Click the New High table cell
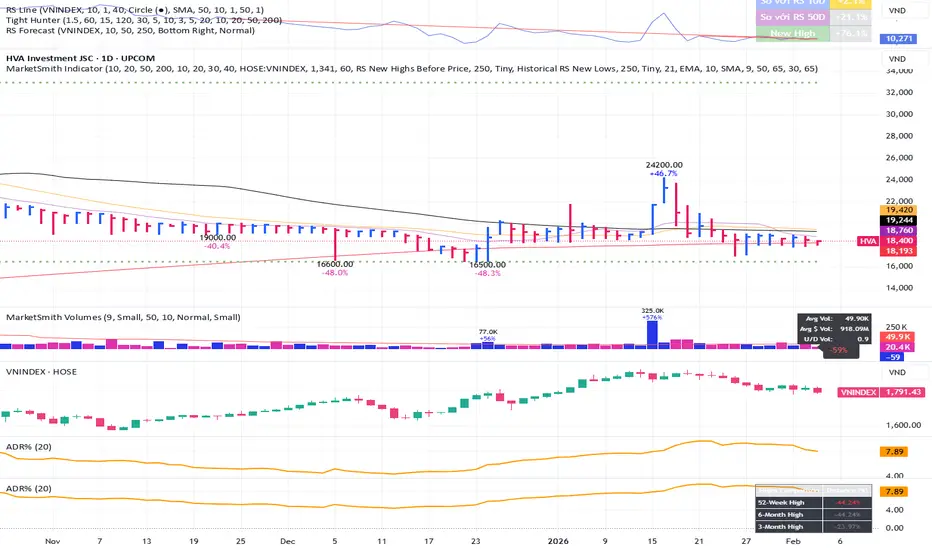Image resolution: width=932 pixels, height=550 pixels. 792,33
